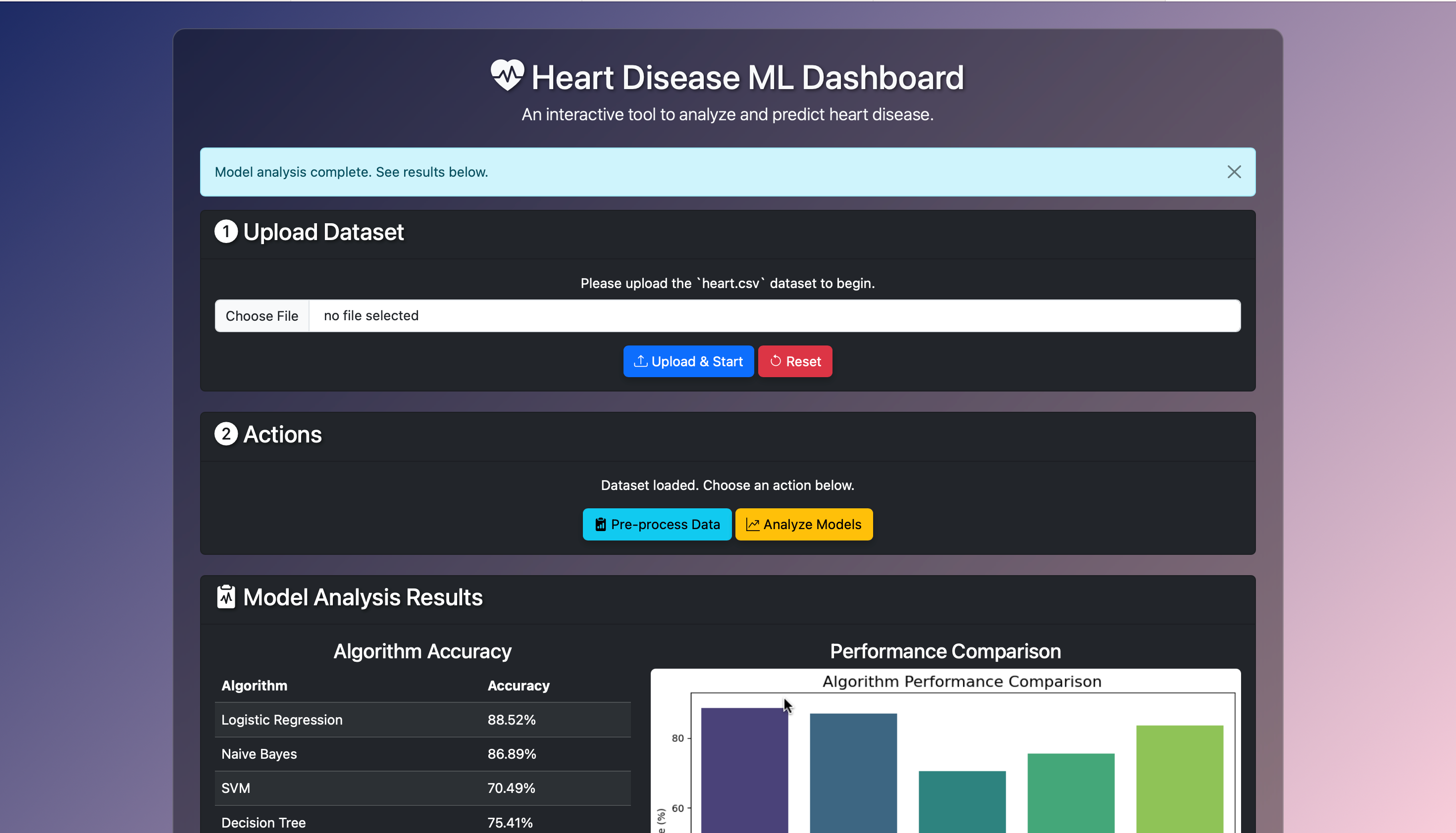Click the Heart Disease ML Dashboard title
Image resolution: width=1456 pixels, height=833 pixels.
747,77
